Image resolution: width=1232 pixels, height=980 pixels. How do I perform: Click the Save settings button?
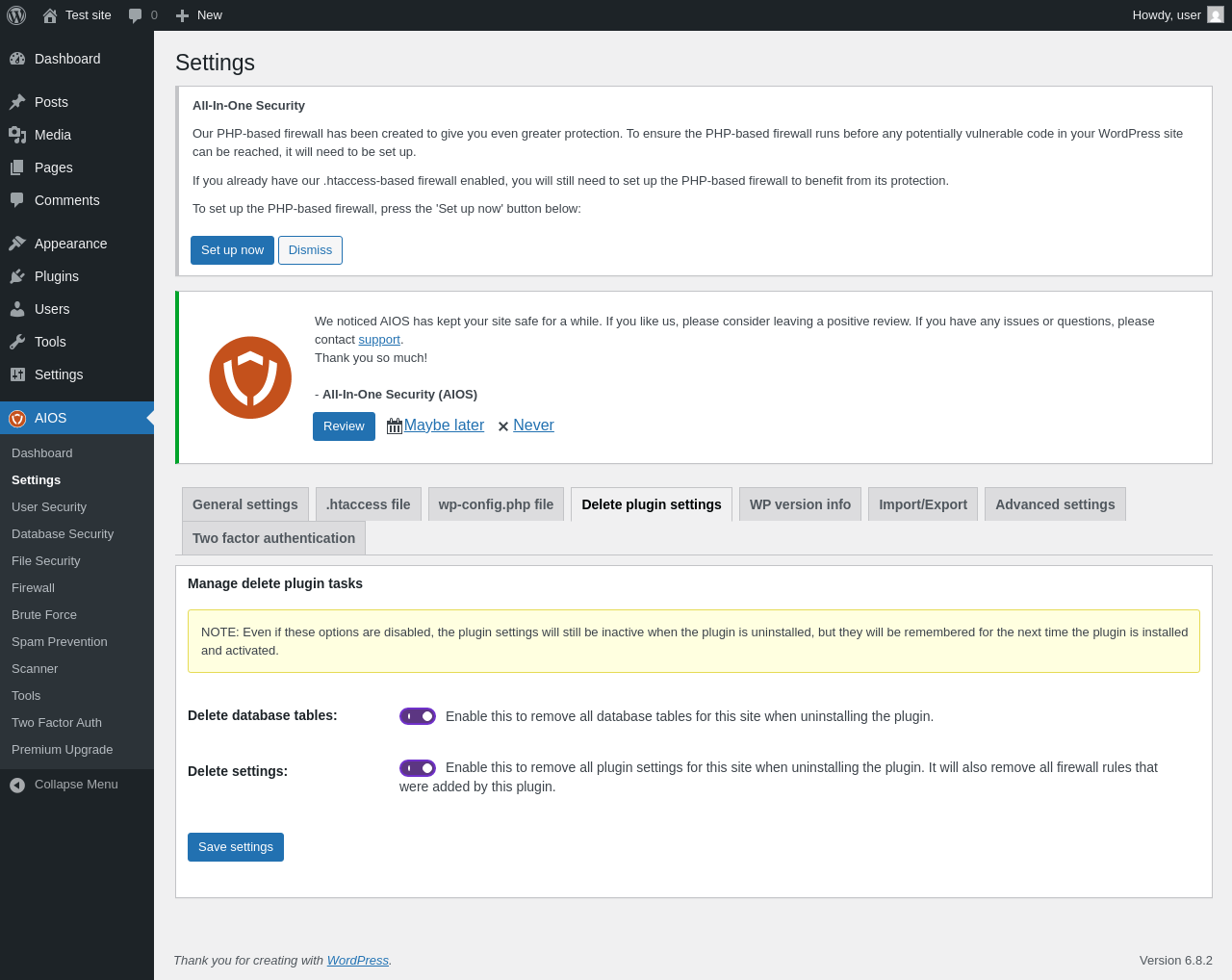[x=236, y=847]
